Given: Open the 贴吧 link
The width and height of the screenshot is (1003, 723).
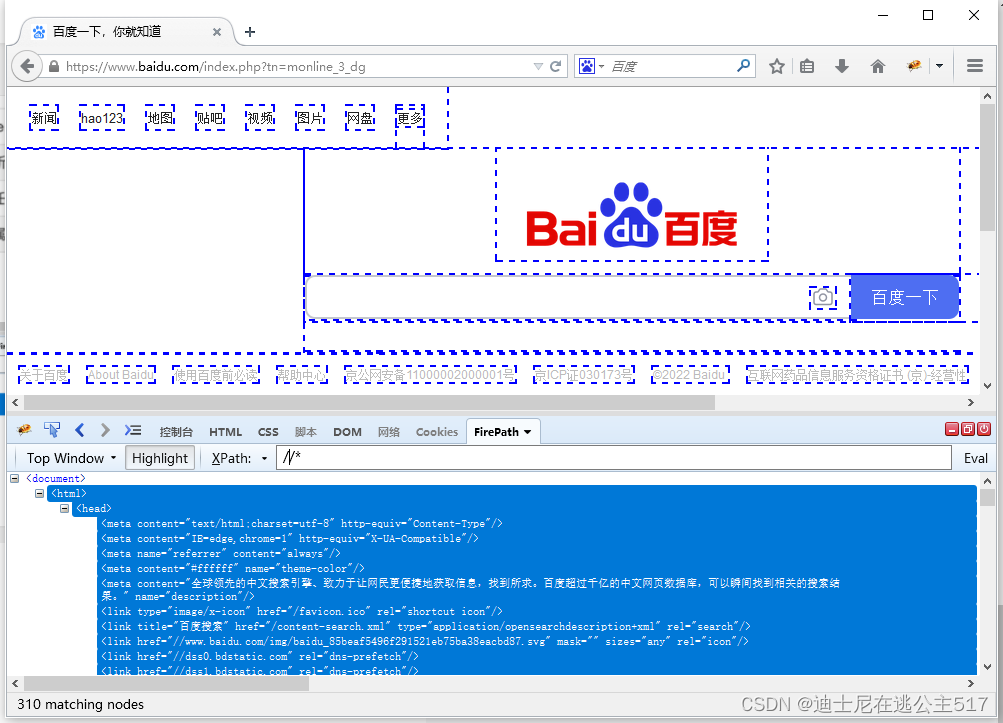Looking at the screenshot, I should click(x=210, y=118).
